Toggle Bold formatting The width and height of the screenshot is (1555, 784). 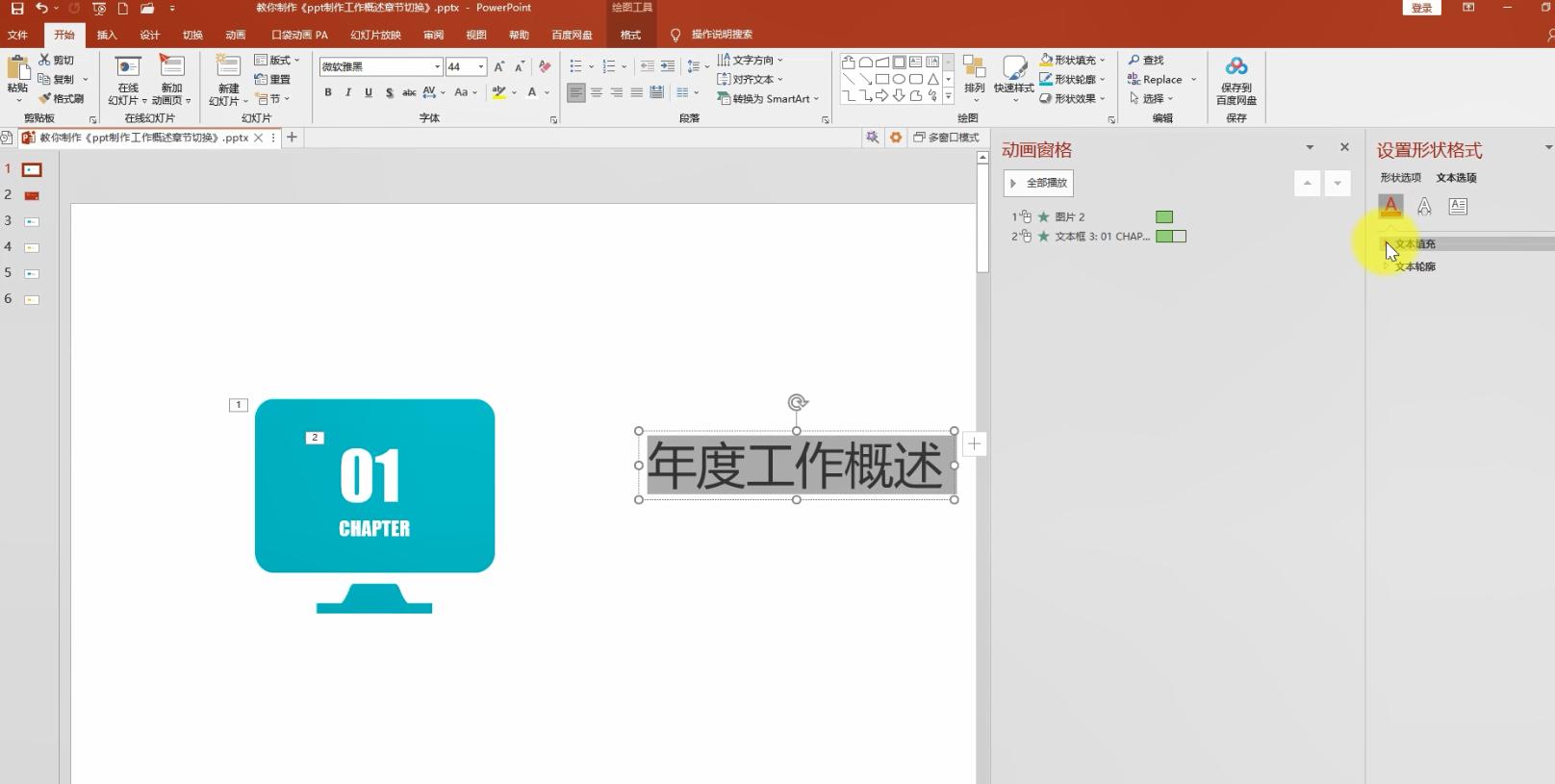tap(328, 93)
